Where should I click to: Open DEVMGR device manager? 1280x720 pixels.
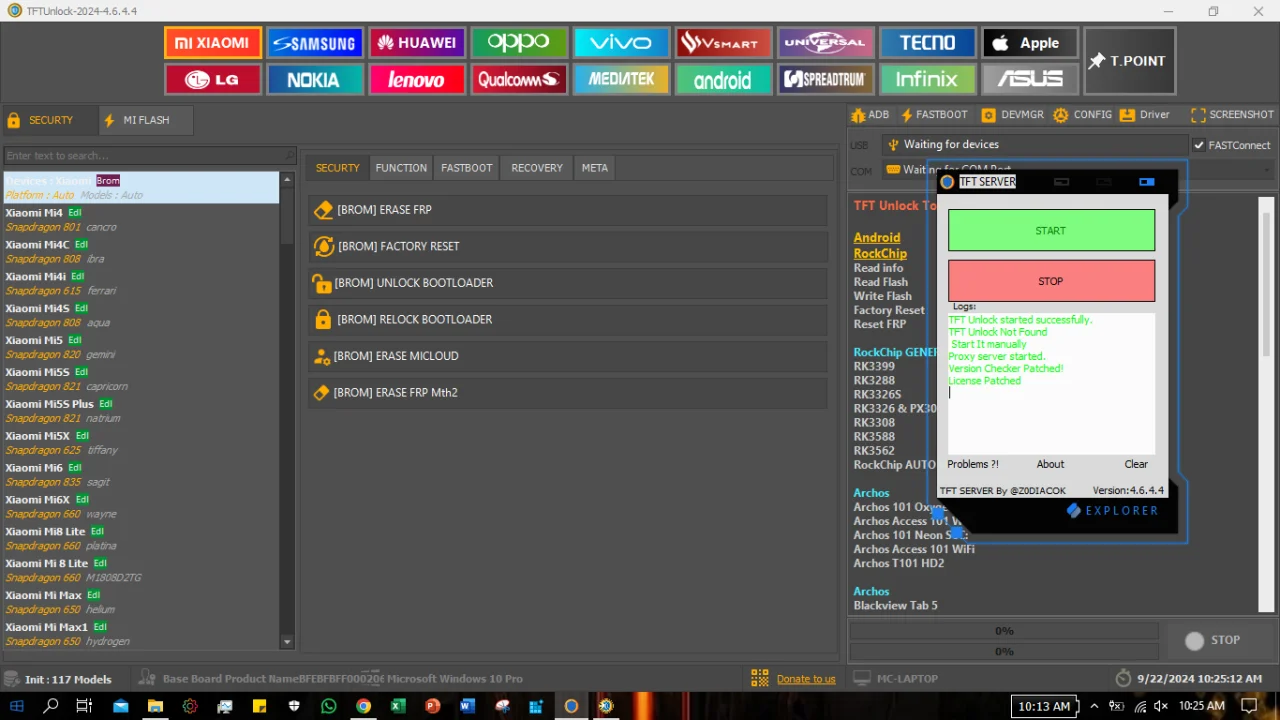[1013, 115]
